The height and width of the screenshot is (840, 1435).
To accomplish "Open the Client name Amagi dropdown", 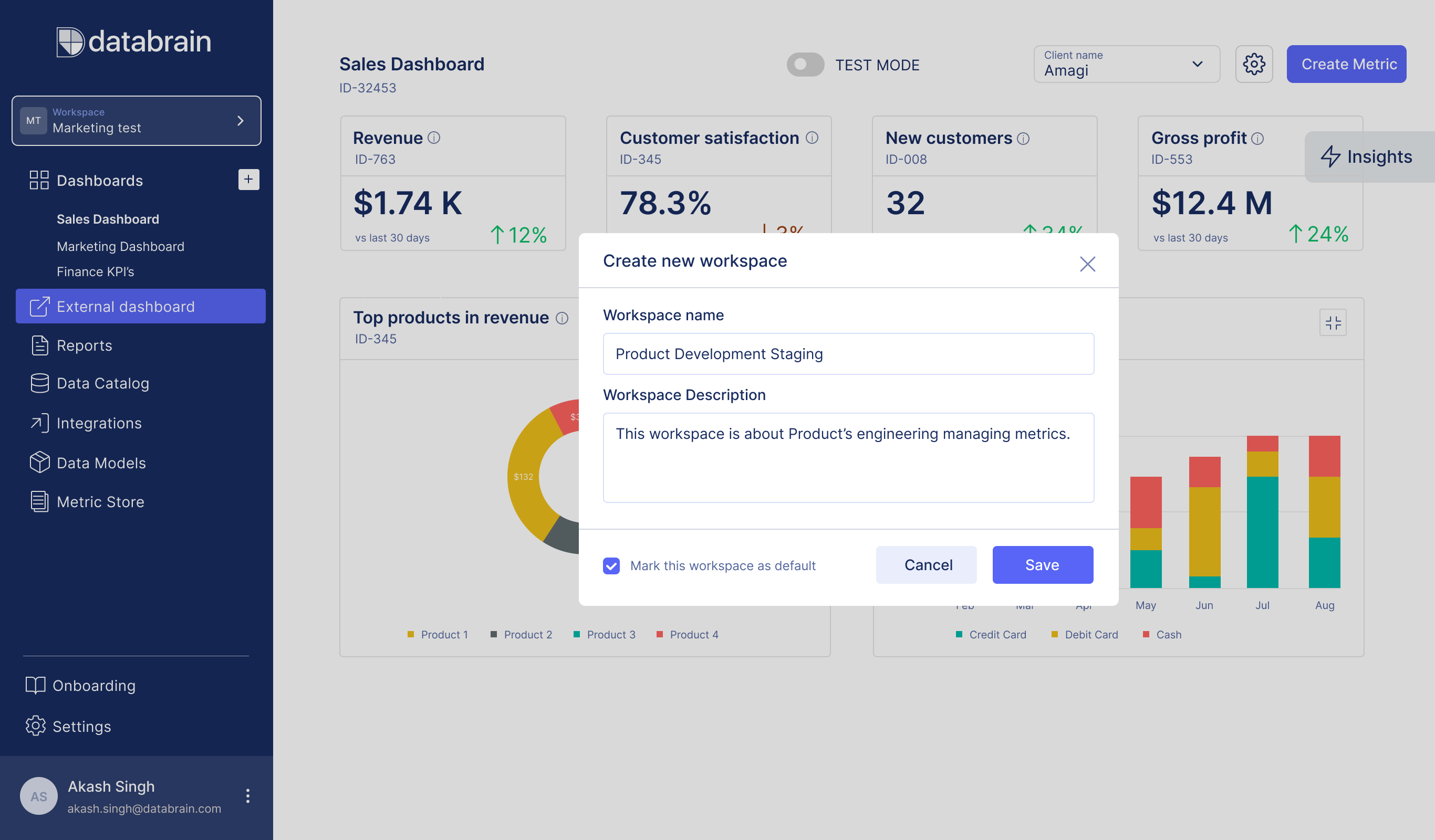I will click(x=1126, y=64).
